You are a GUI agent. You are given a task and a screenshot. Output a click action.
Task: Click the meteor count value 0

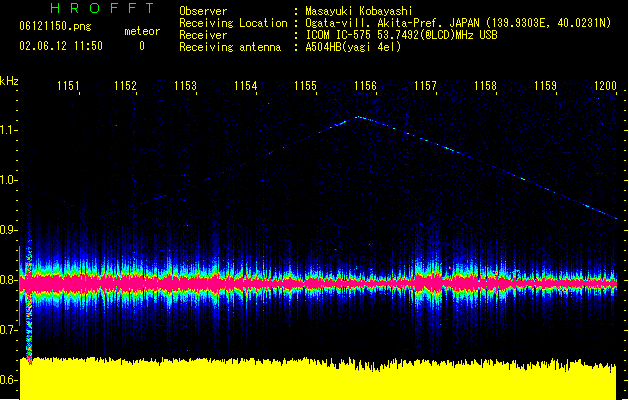click(142, 46)
